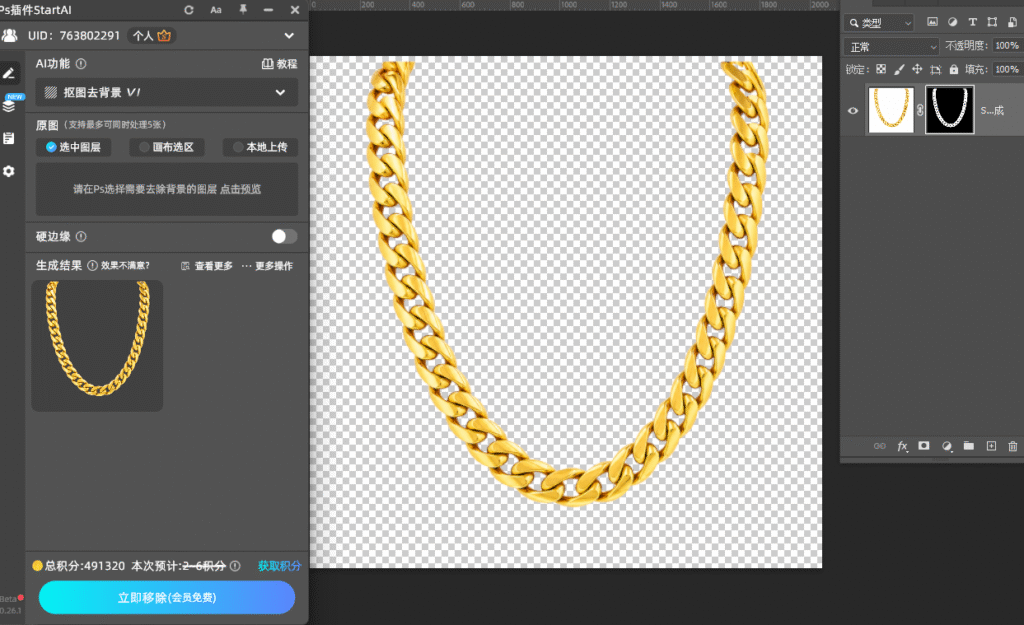Open the 类型 layer filter dropdown
The width and height of the screenshot is (1024, 625).
[x=879, y=23]
